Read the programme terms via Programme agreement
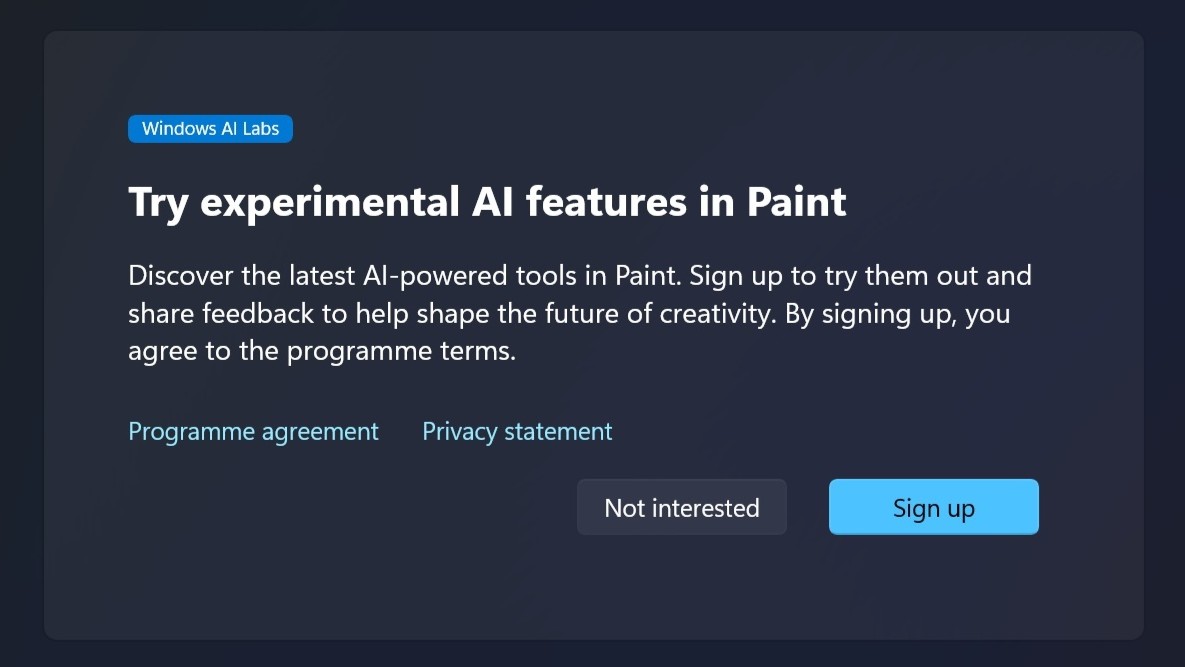This screenshot has width=1185, height=667. point(253,431)
